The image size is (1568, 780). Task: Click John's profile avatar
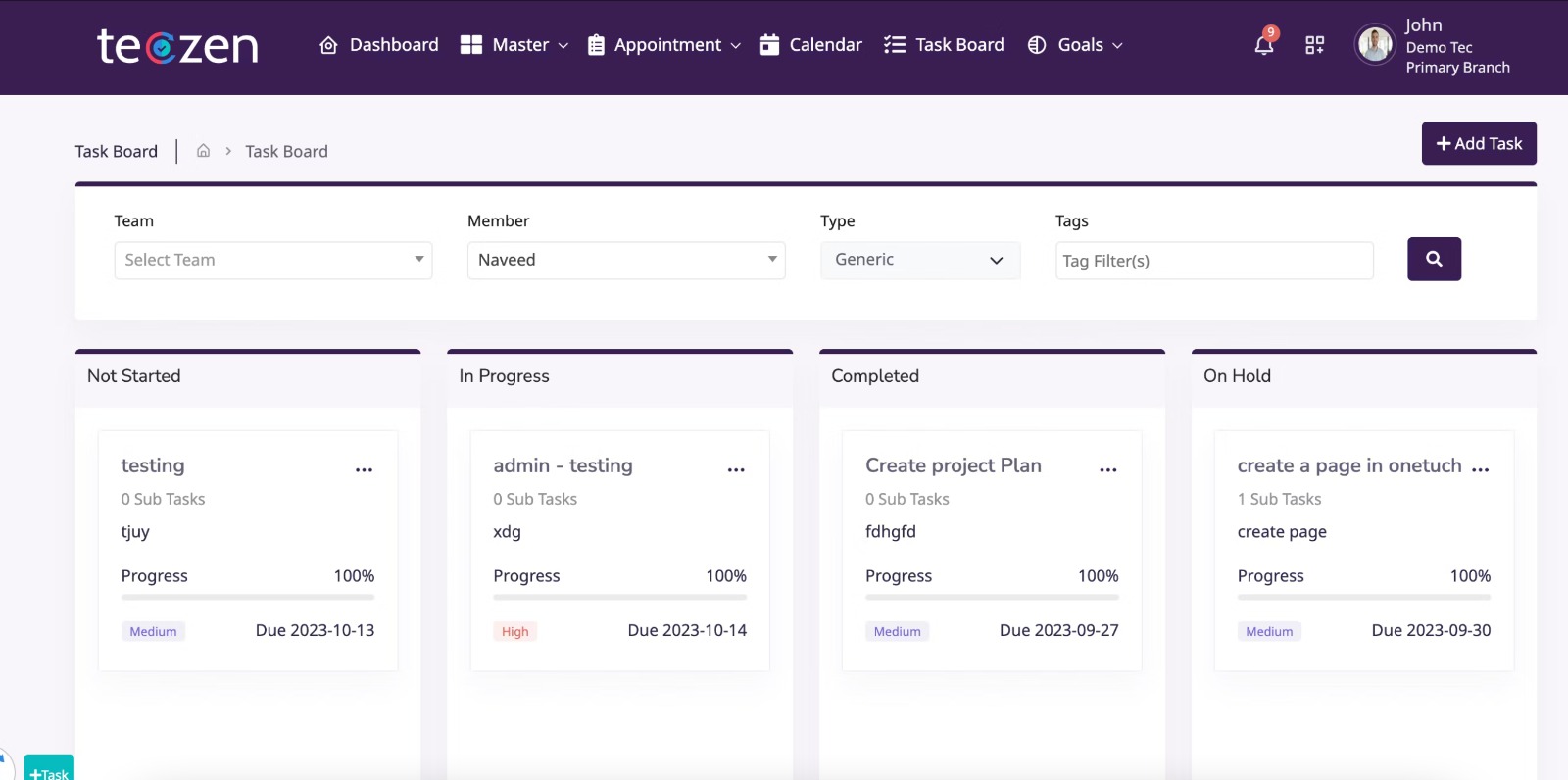tap(1375, 45)
